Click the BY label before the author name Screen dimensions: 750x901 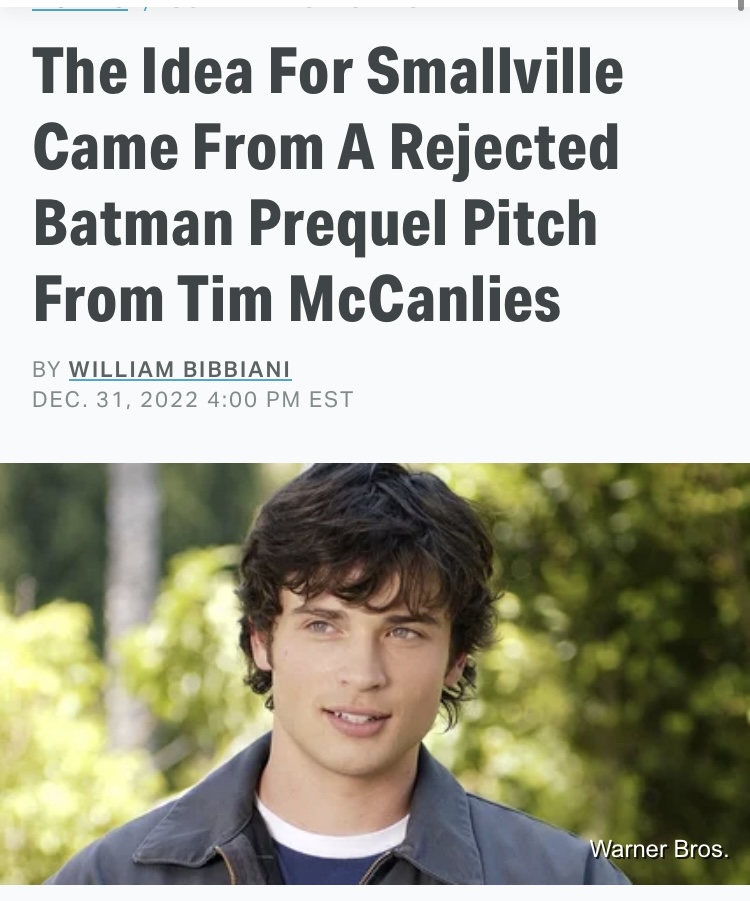[x=46, y=369]
